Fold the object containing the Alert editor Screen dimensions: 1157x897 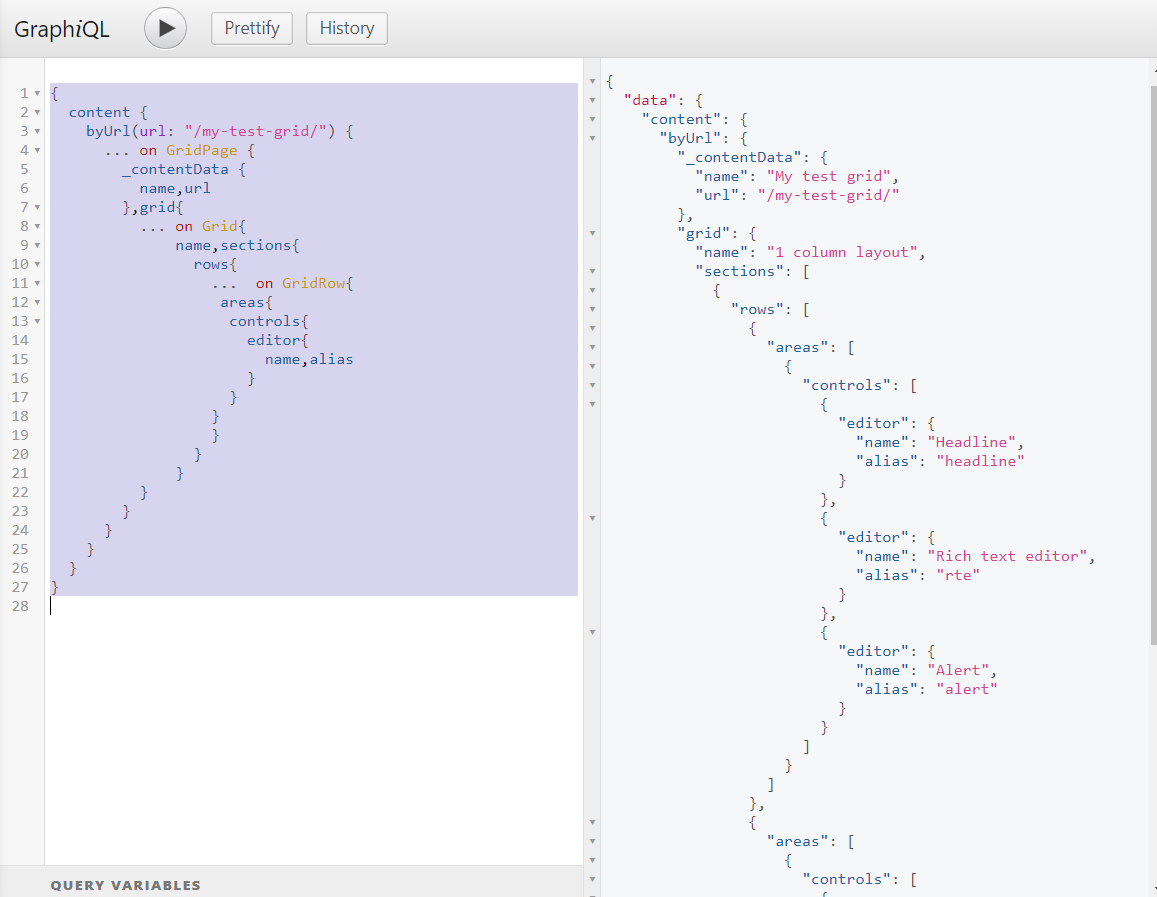pyautogui.click(x=593, y=632)
